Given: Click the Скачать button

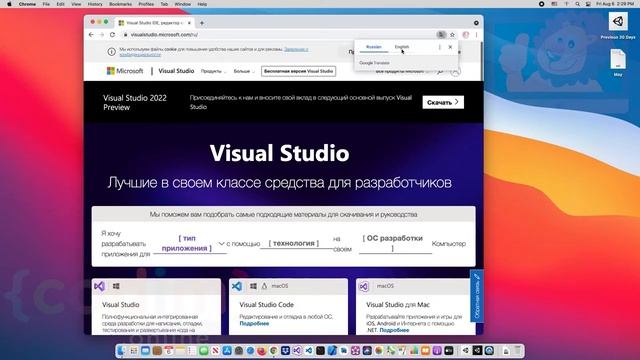Looking at the screenshot, I should tap(443, 102).
